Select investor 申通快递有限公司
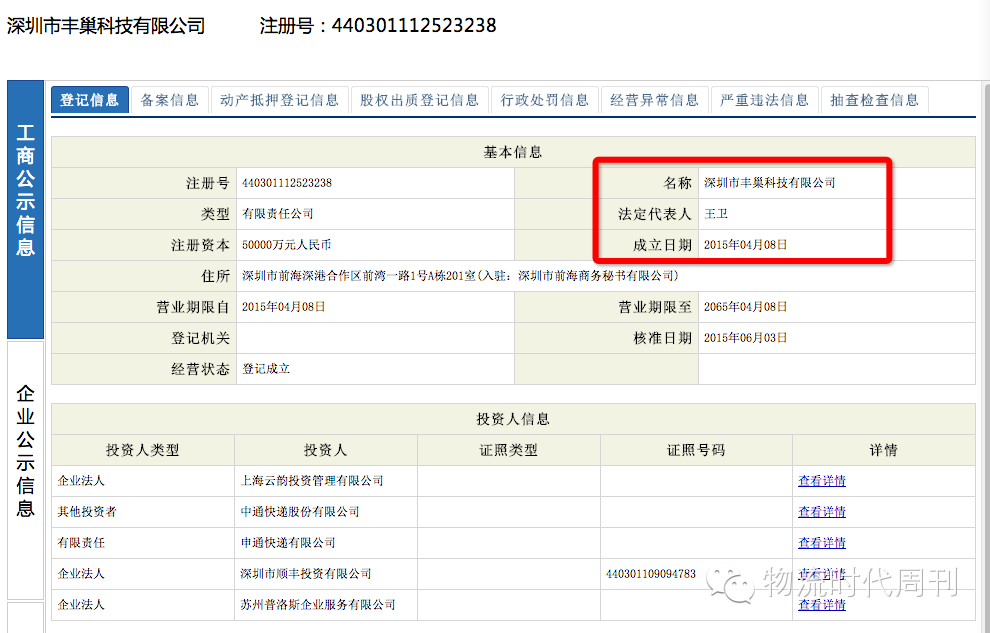Image resolution: width=990 pixels, height=633 pixels. (288, 543)
